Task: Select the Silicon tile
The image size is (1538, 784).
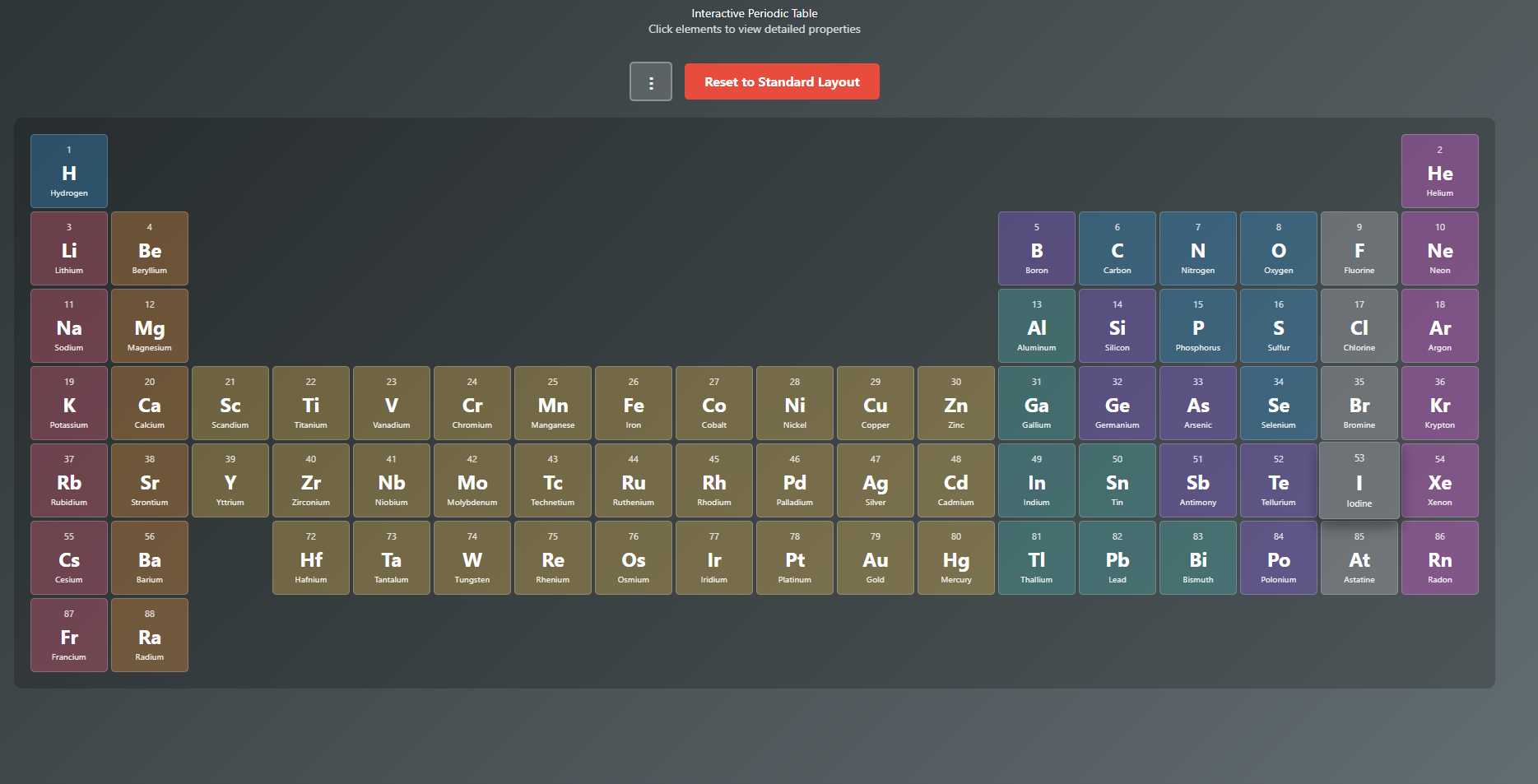Action: coord(1117,326)
